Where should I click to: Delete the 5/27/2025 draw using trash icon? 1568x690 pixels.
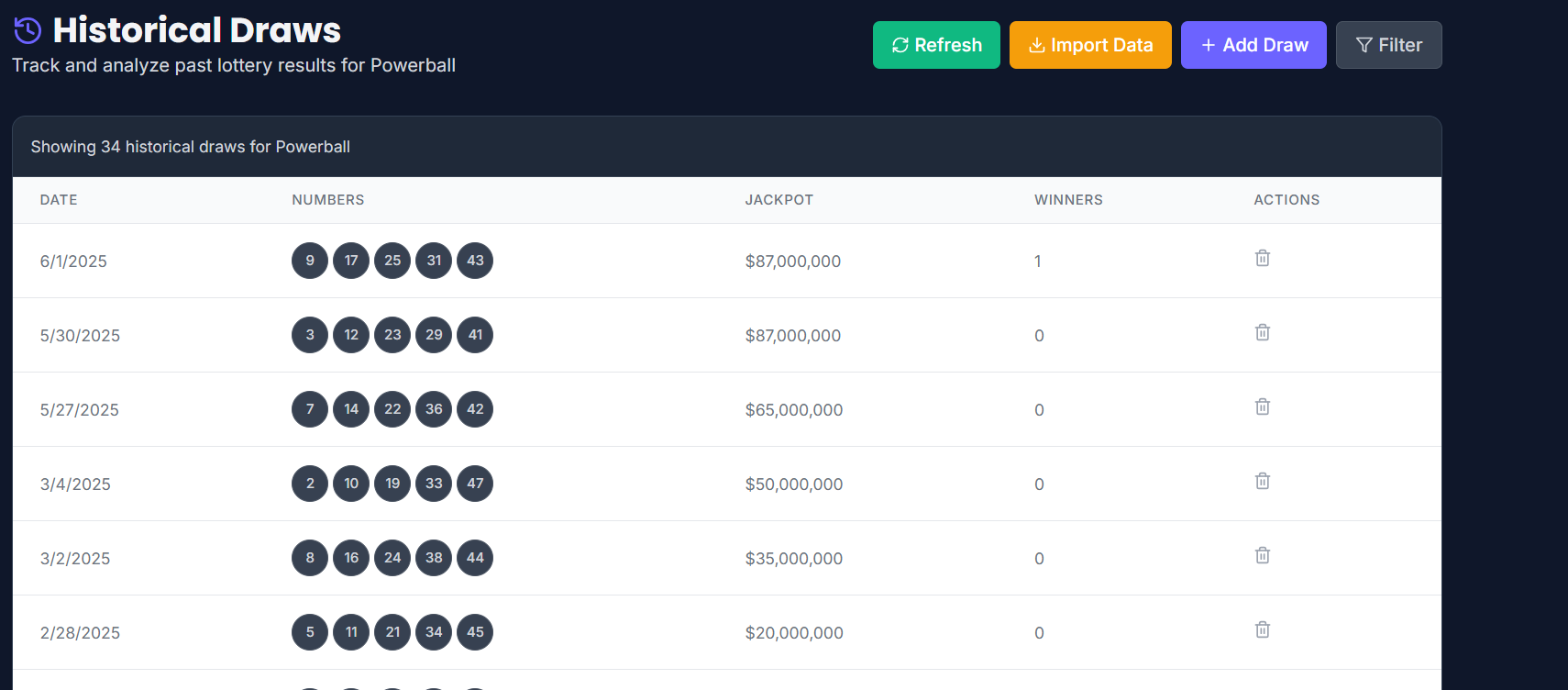click(1263, 406)
